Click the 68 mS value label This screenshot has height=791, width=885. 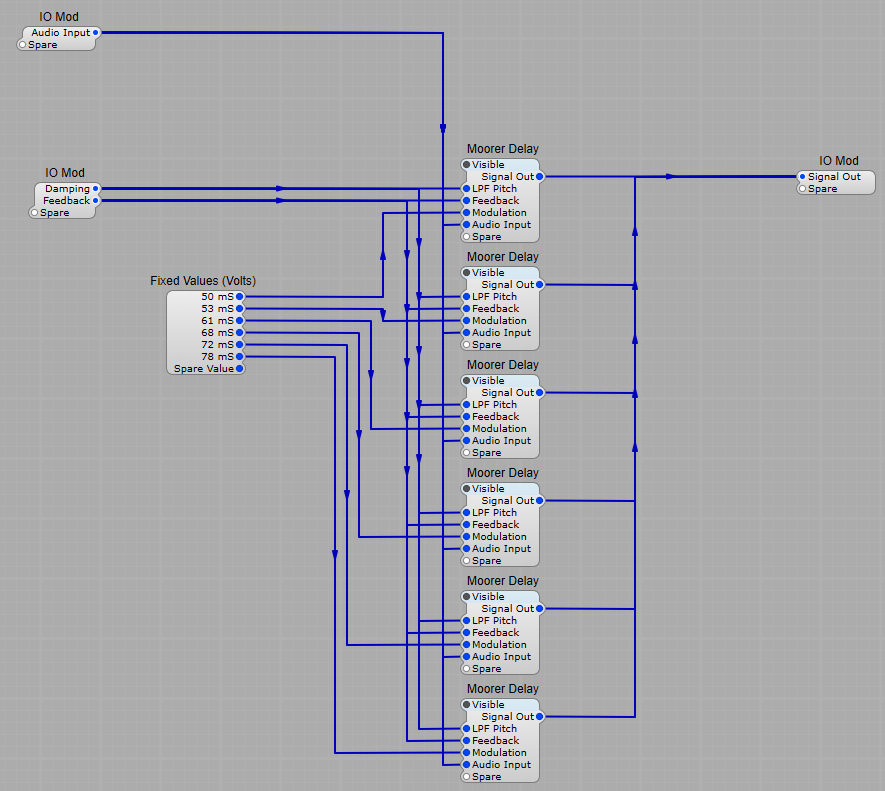click(216, 333)
